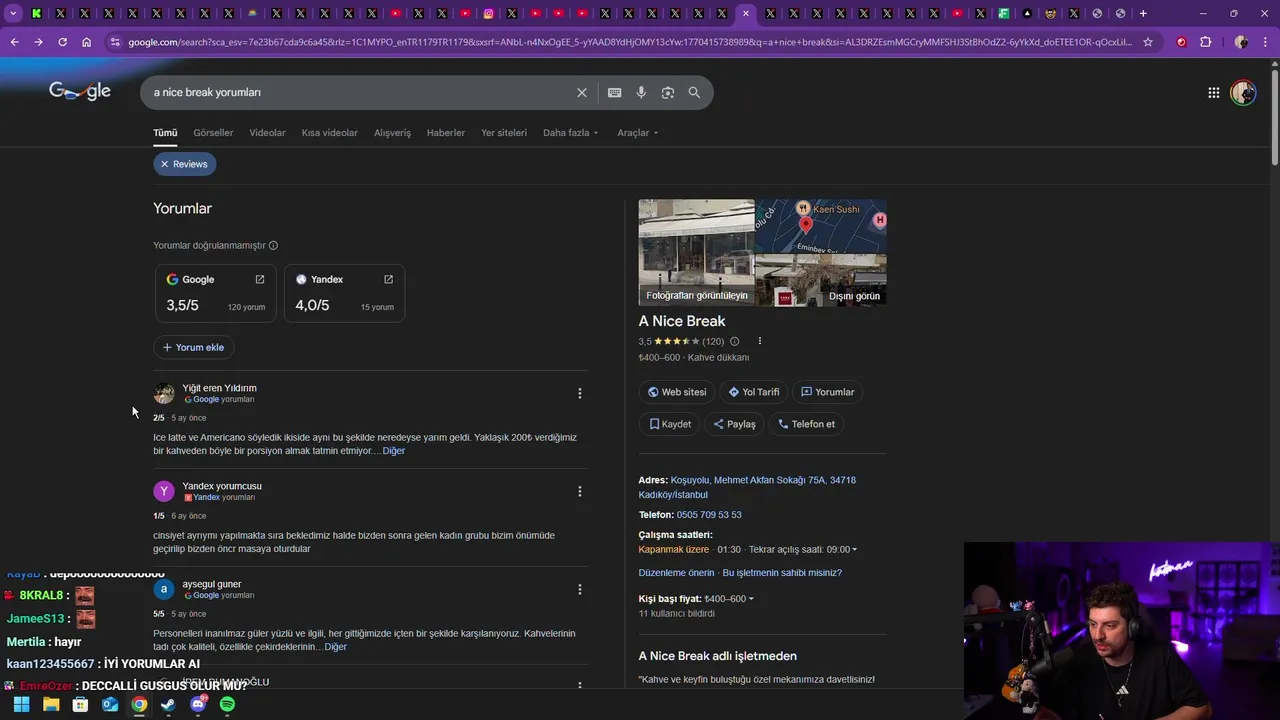Image resolution: width=1280 pixels, height=720 pixels.
Task: Click Yorum ekle button
Action: (193, 347)
